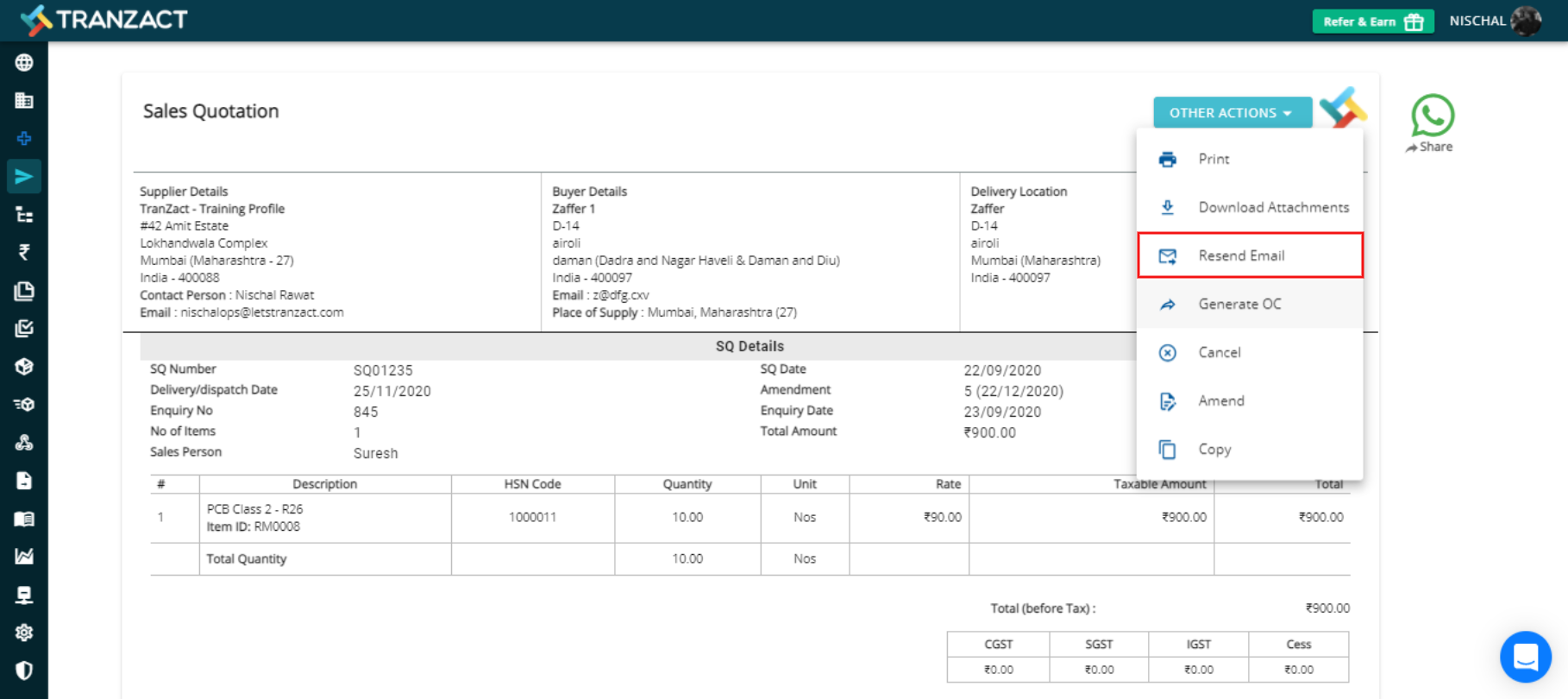Open the box inventory icon in the sidebar
The image size is (1568, 699).
click(24, 367)
